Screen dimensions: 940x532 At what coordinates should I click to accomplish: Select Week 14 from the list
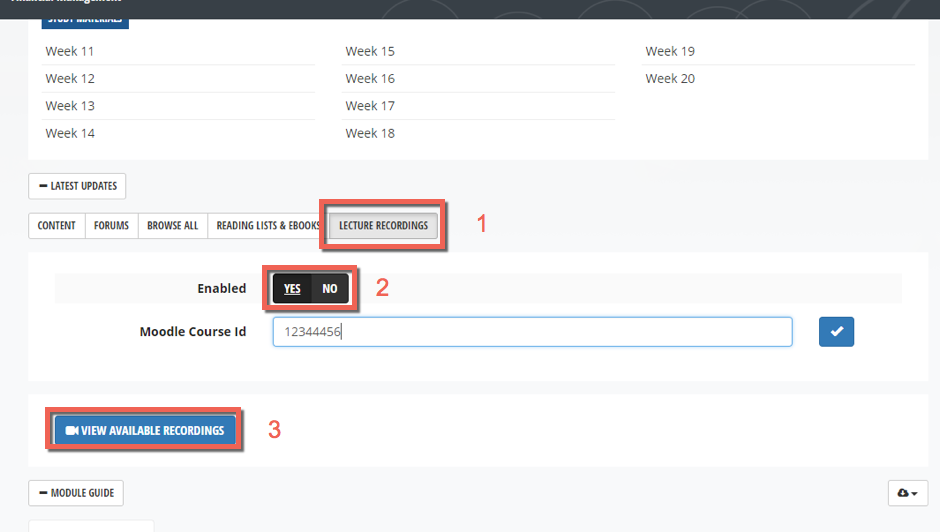click(70, 133)
